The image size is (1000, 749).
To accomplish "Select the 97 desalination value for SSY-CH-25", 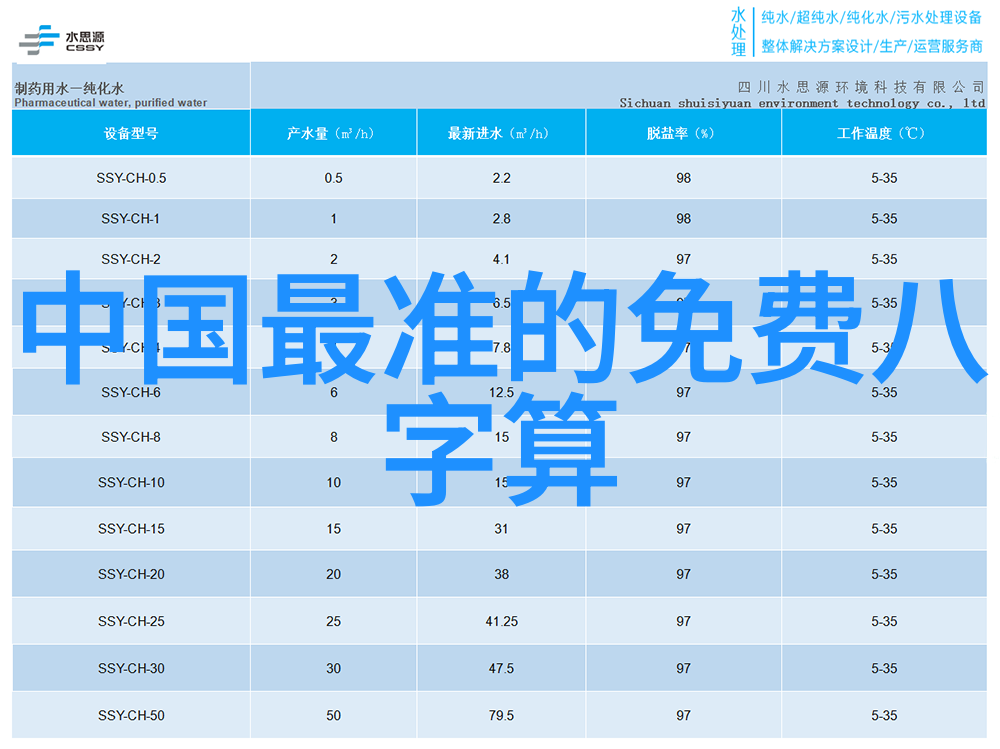I will coord(684,621).
